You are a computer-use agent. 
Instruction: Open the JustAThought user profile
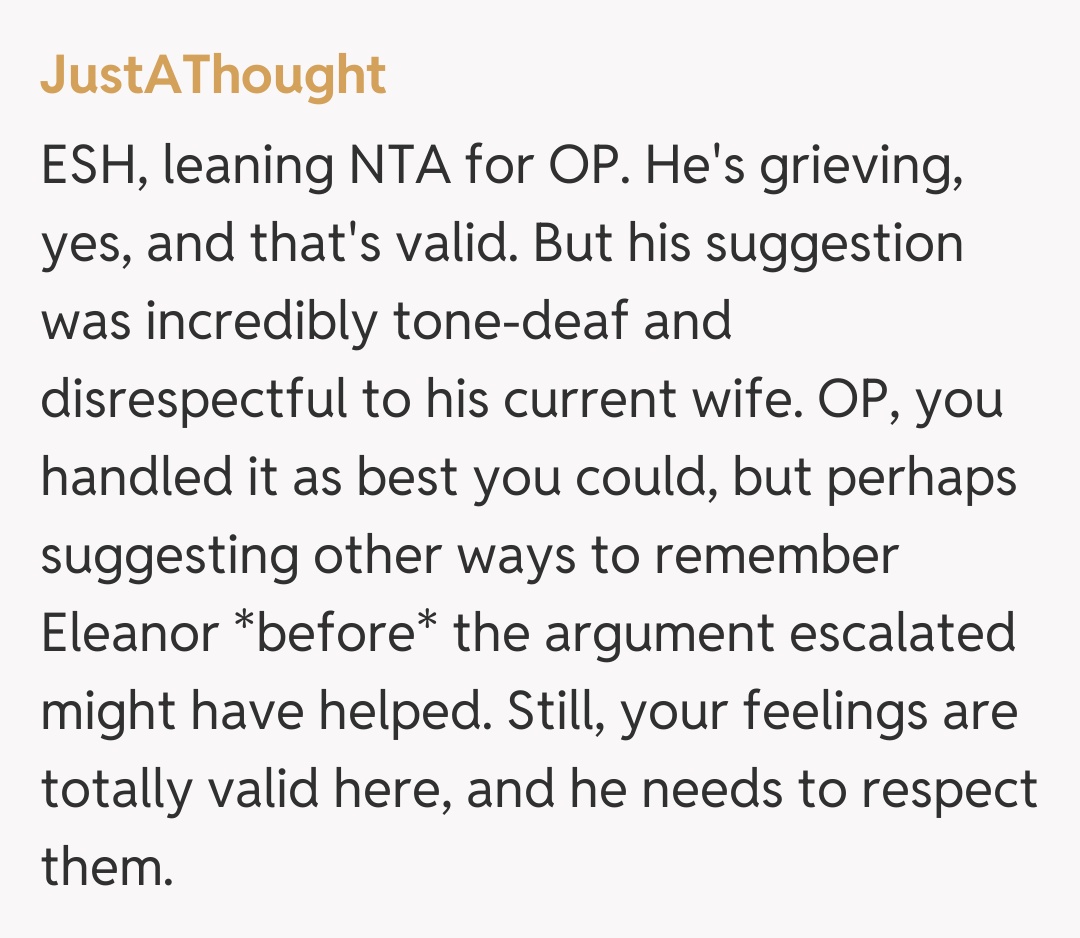click(213, 75)
